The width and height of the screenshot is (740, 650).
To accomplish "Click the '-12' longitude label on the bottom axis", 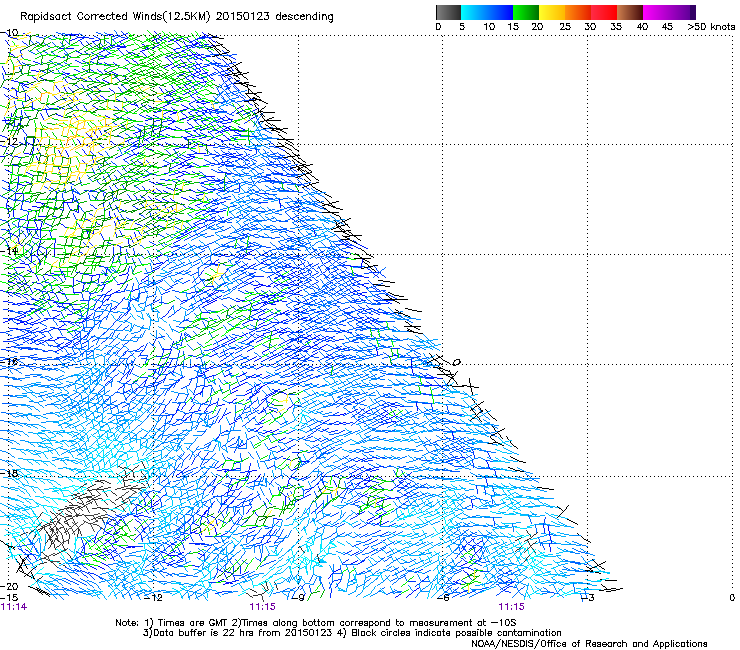I will pyautogui.click(x=153, y=598).
